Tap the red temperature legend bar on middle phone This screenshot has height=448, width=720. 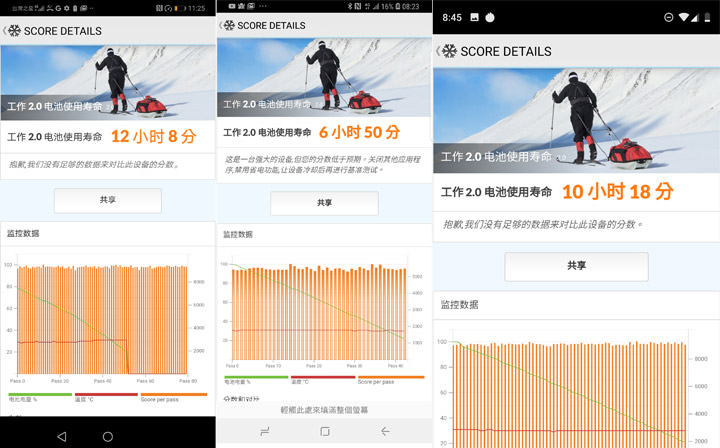(323, 377)
